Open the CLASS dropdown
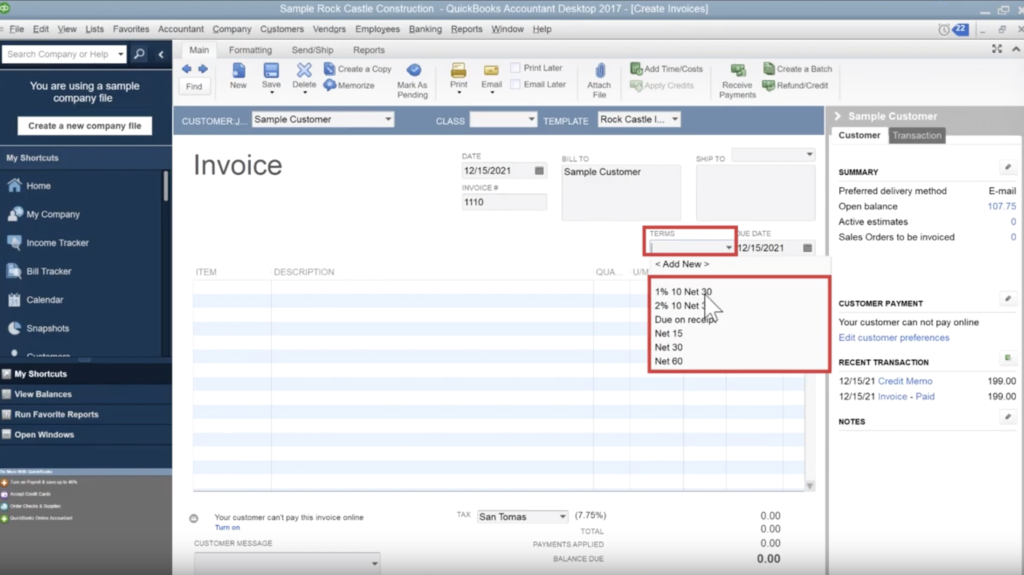Image resolution: width=1024 pixels, height=575 pixels. pyautogui.click(x=530, y=120)
